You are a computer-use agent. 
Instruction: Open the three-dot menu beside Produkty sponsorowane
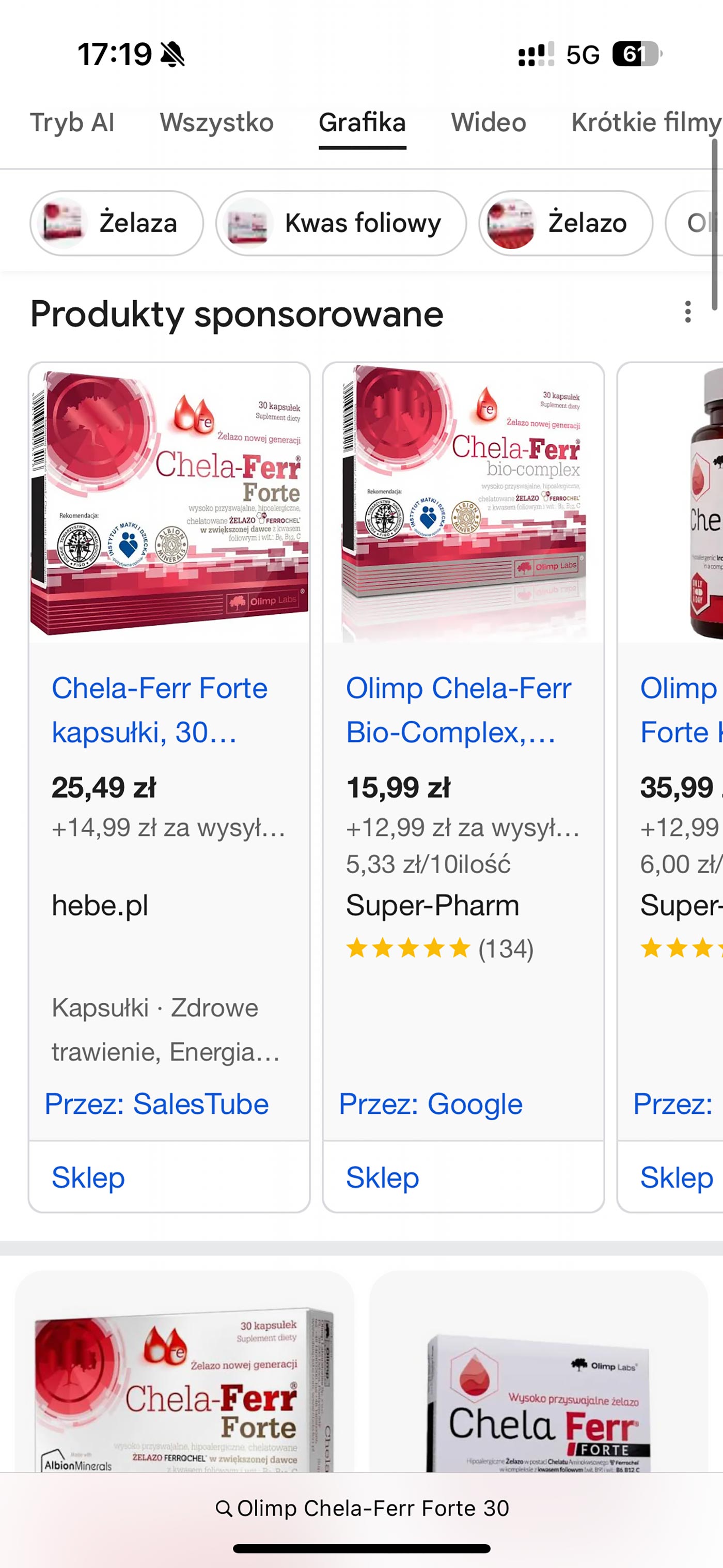(688, 312)
